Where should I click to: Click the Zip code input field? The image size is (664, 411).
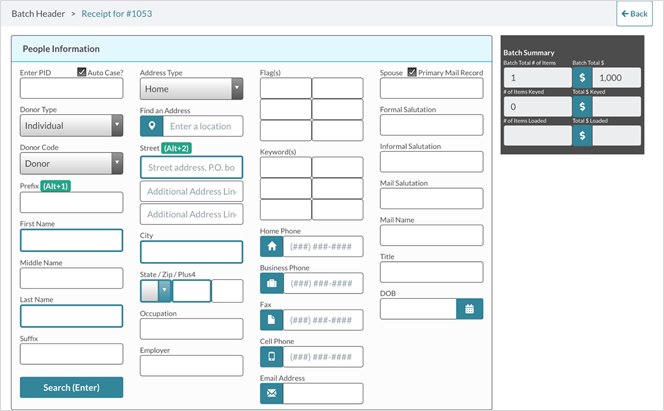[191, 291]
